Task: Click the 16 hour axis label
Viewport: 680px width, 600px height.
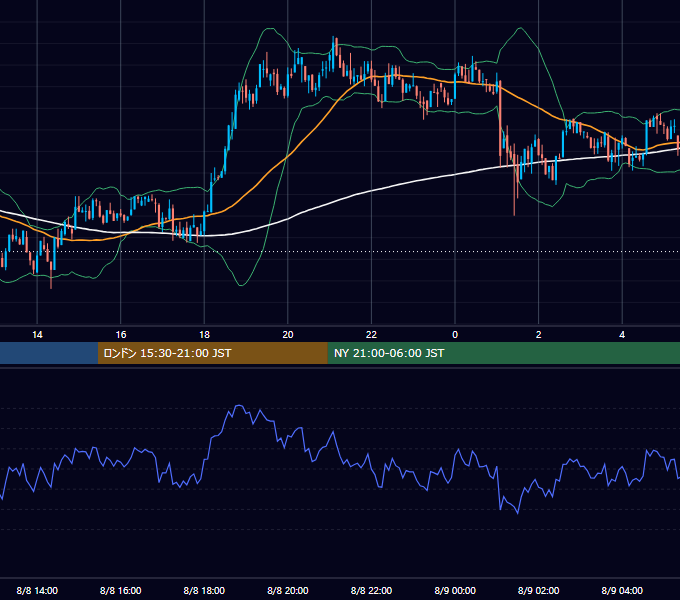Action: pyautogui.click(x=121, y=335)
